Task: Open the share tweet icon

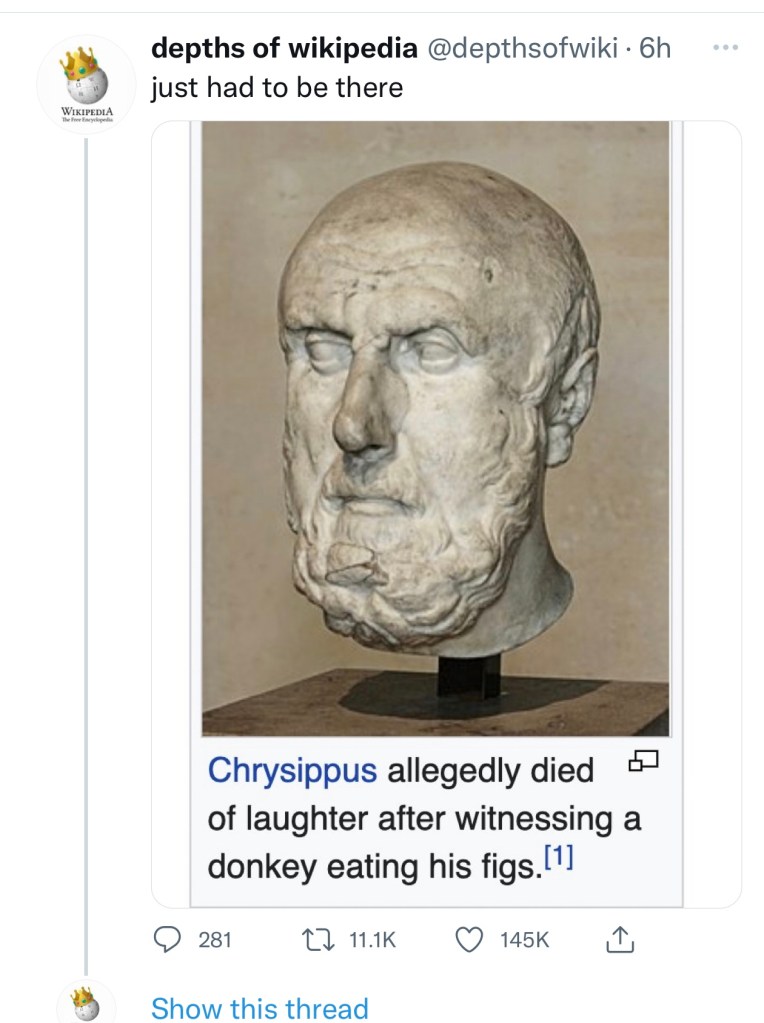Action: click(619, 939)
